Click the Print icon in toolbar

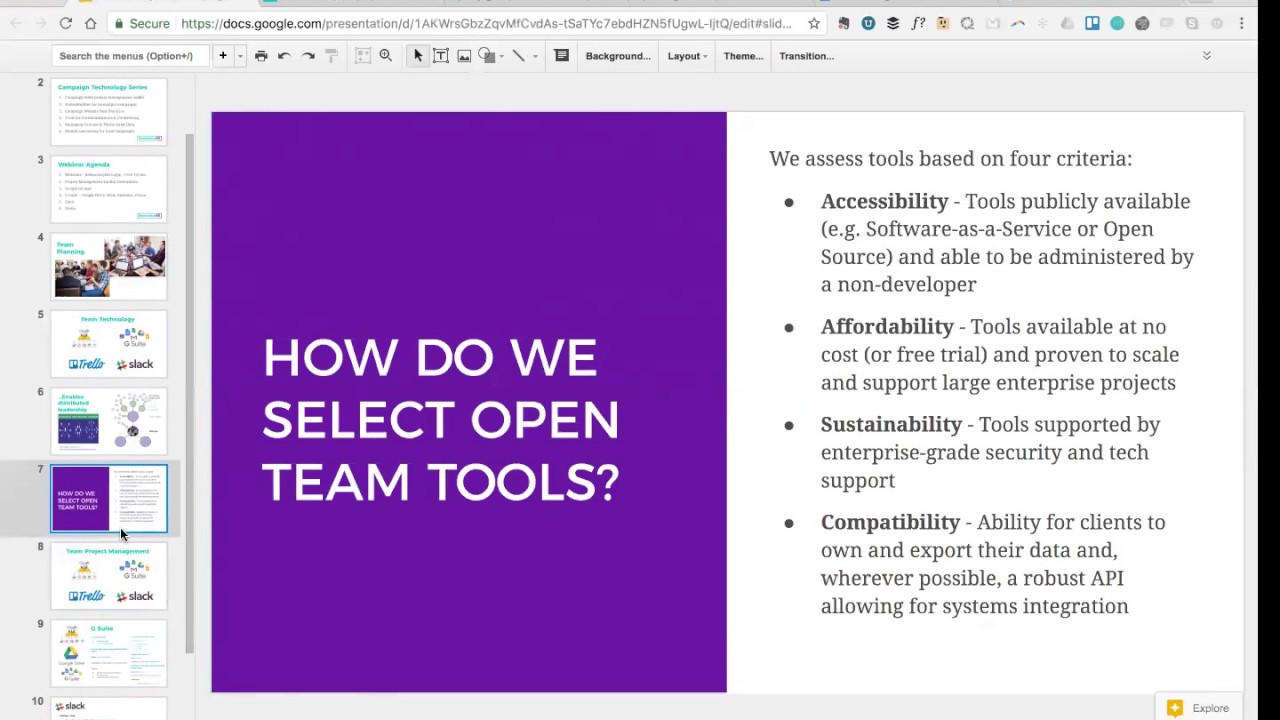click(261, 56)
